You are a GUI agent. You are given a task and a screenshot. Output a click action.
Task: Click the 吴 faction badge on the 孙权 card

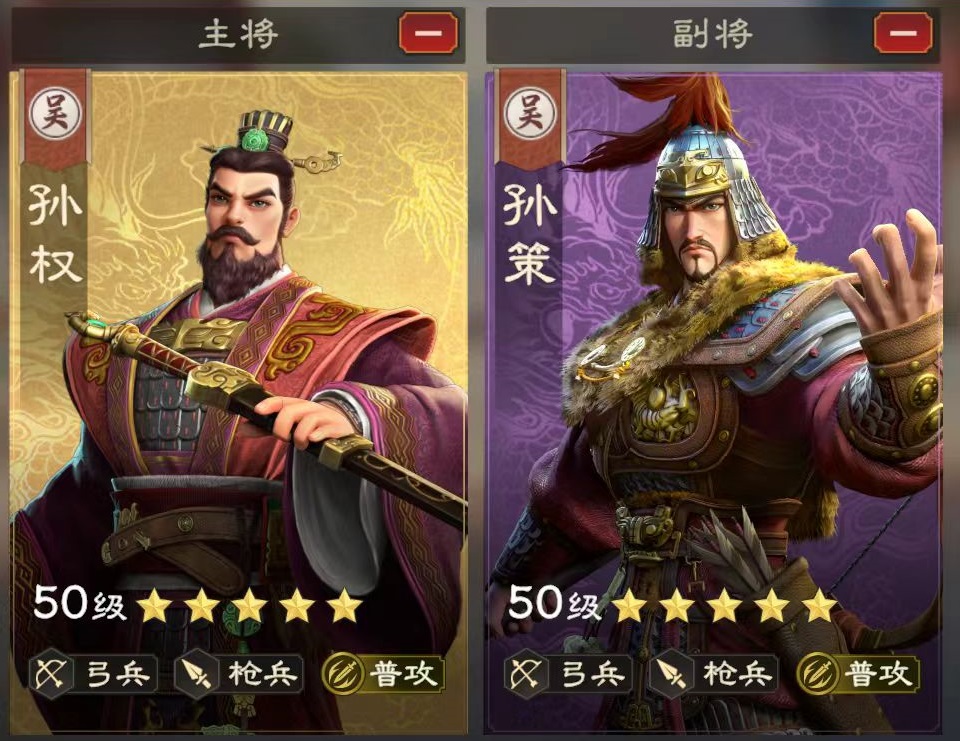(56, 115)
